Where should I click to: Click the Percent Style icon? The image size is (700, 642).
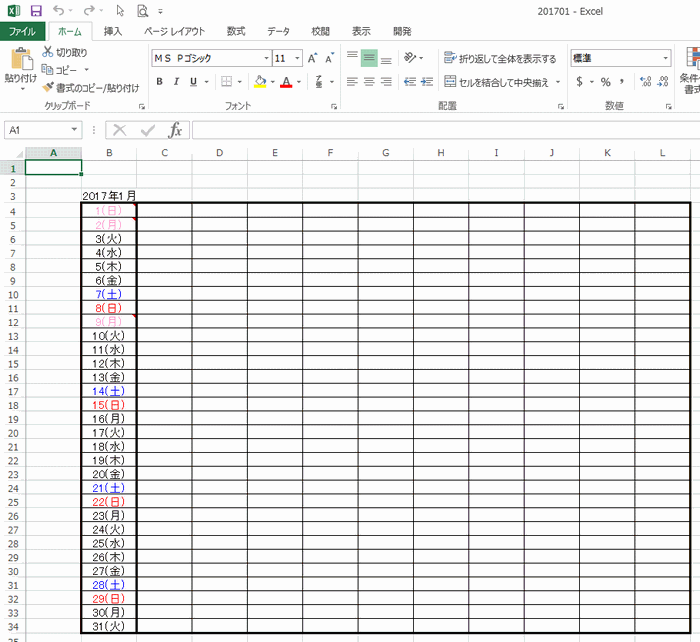[x=605, y=82]
